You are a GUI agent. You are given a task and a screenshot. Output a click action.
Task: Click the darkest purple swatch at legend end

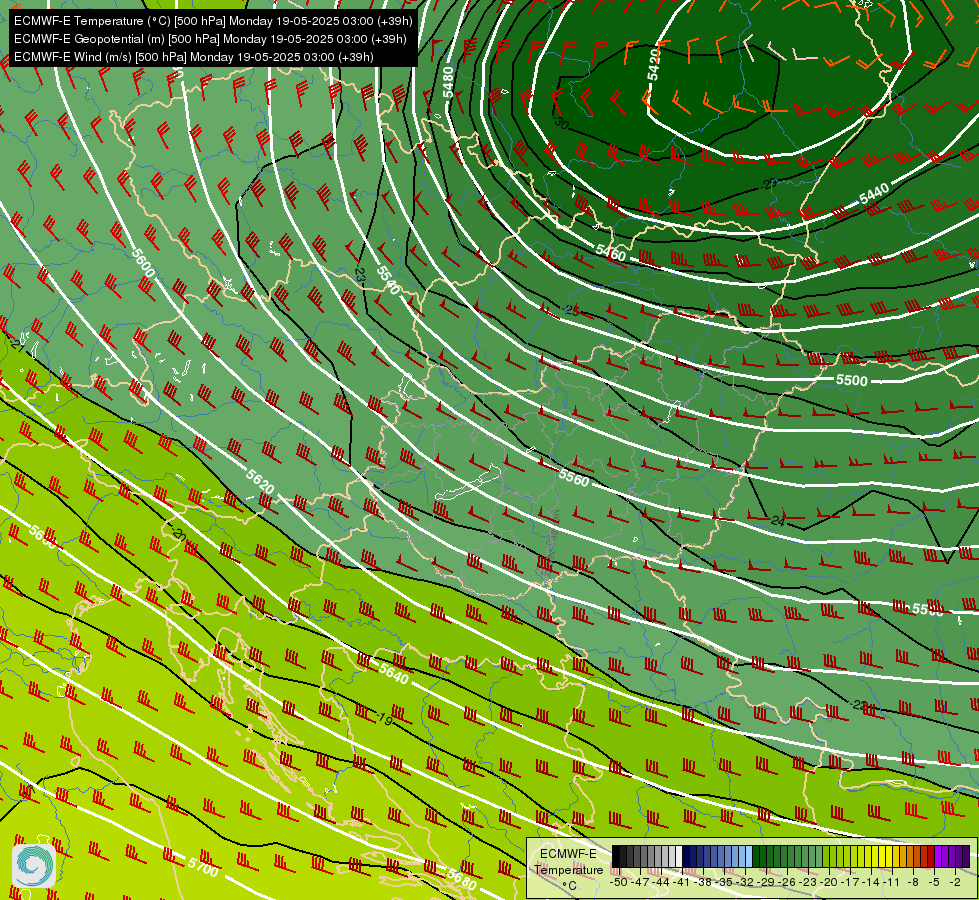coord(966,856)
